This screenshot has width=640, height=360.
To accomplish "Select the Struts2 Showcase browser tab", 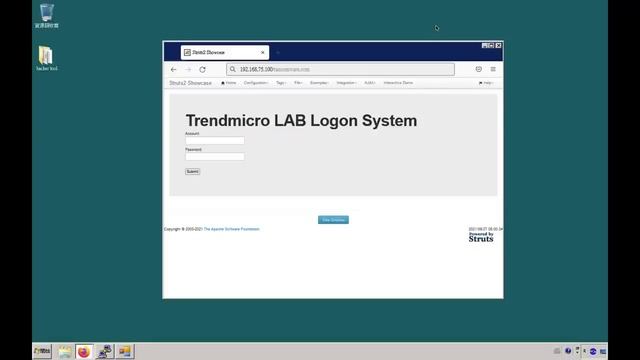I will pyautogui.click(x=224, y=53).
